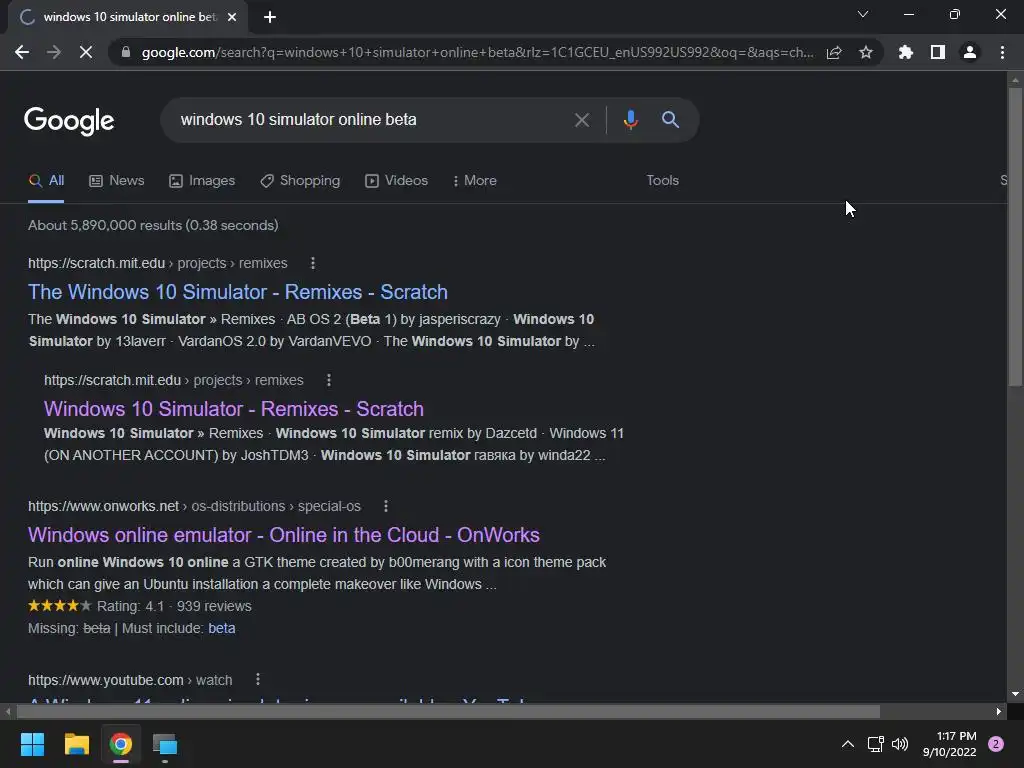Share this page via the share icon
This screenshot has height=768, width=1024.
(834, 52)
